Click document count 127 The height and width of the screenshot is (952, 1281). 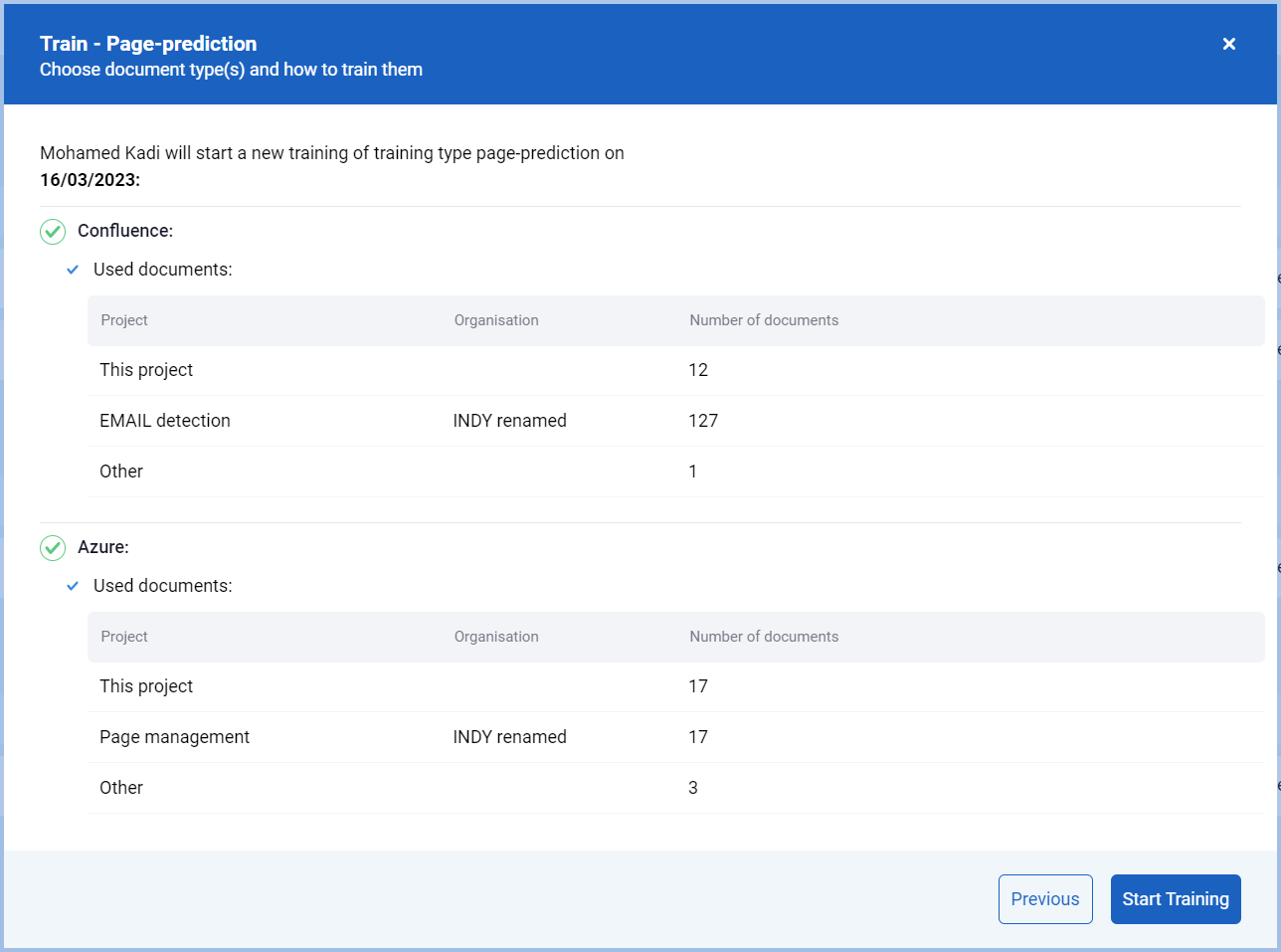pos(703,421)
